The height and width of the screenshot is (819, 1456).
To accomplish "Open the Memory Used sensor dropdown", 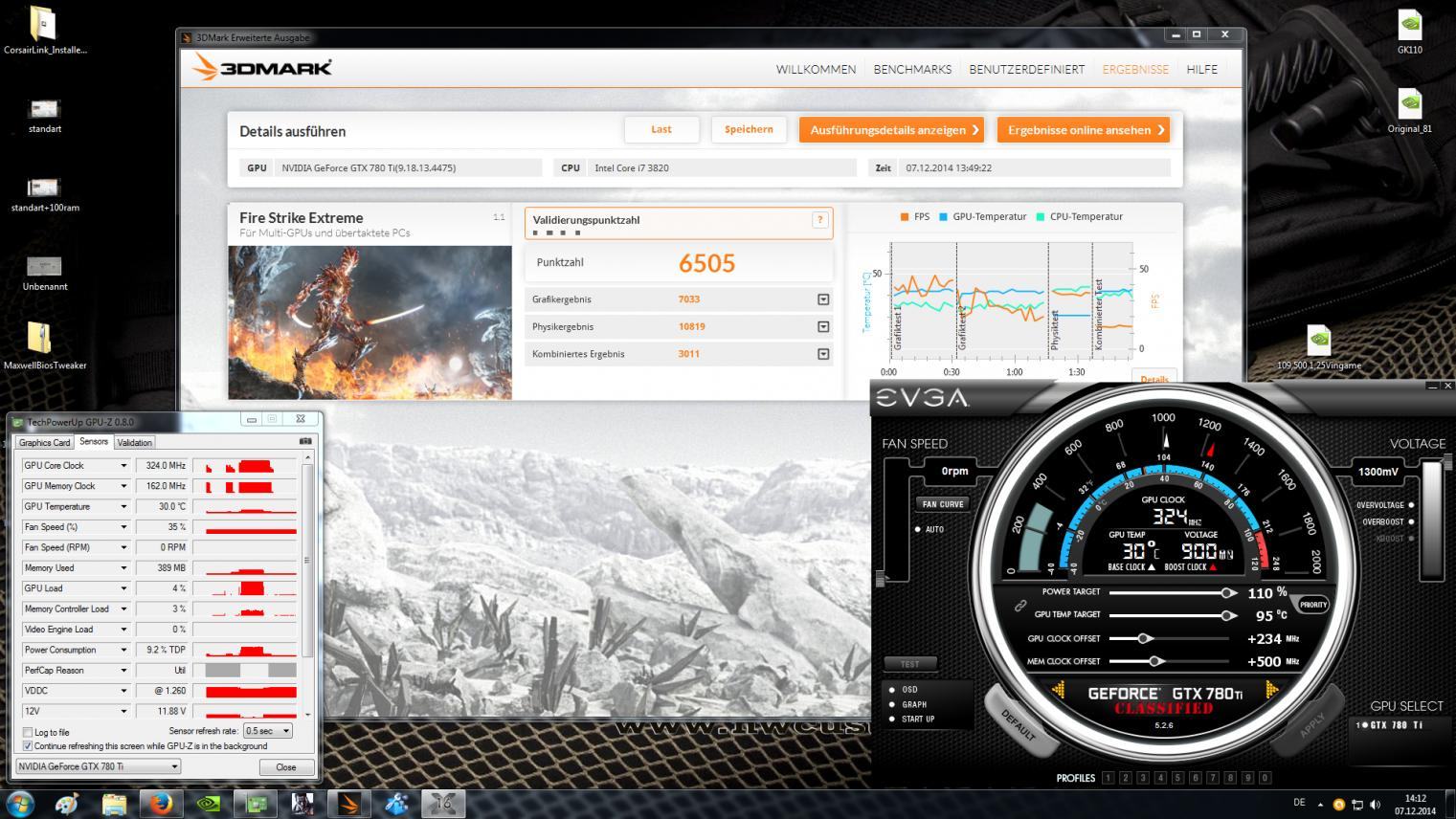I will 123,568.
